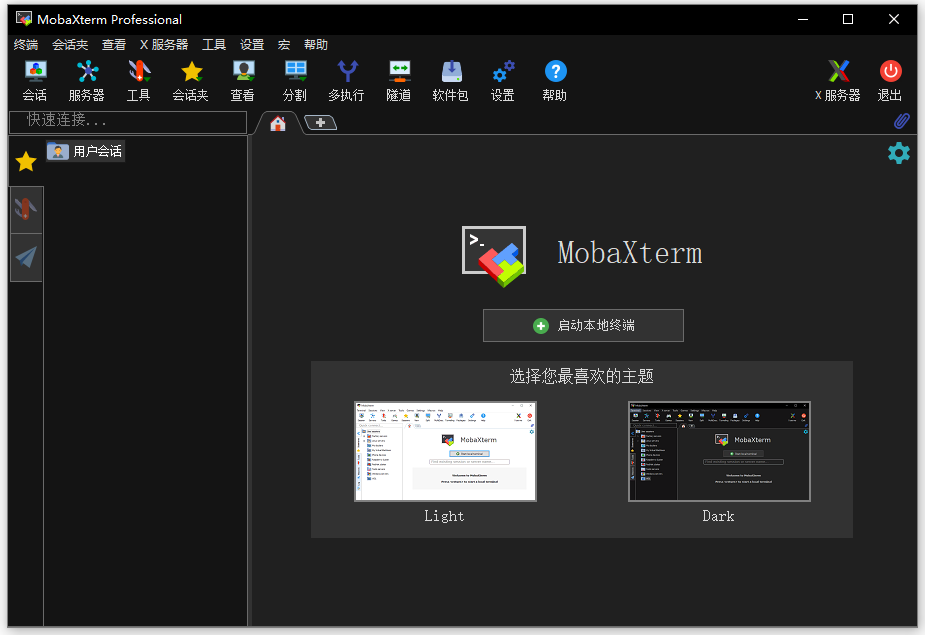Open the 隧道 (Tunneling) toolbar icon
This screenshot has width=925, height=635.
[x=398, y=81]
